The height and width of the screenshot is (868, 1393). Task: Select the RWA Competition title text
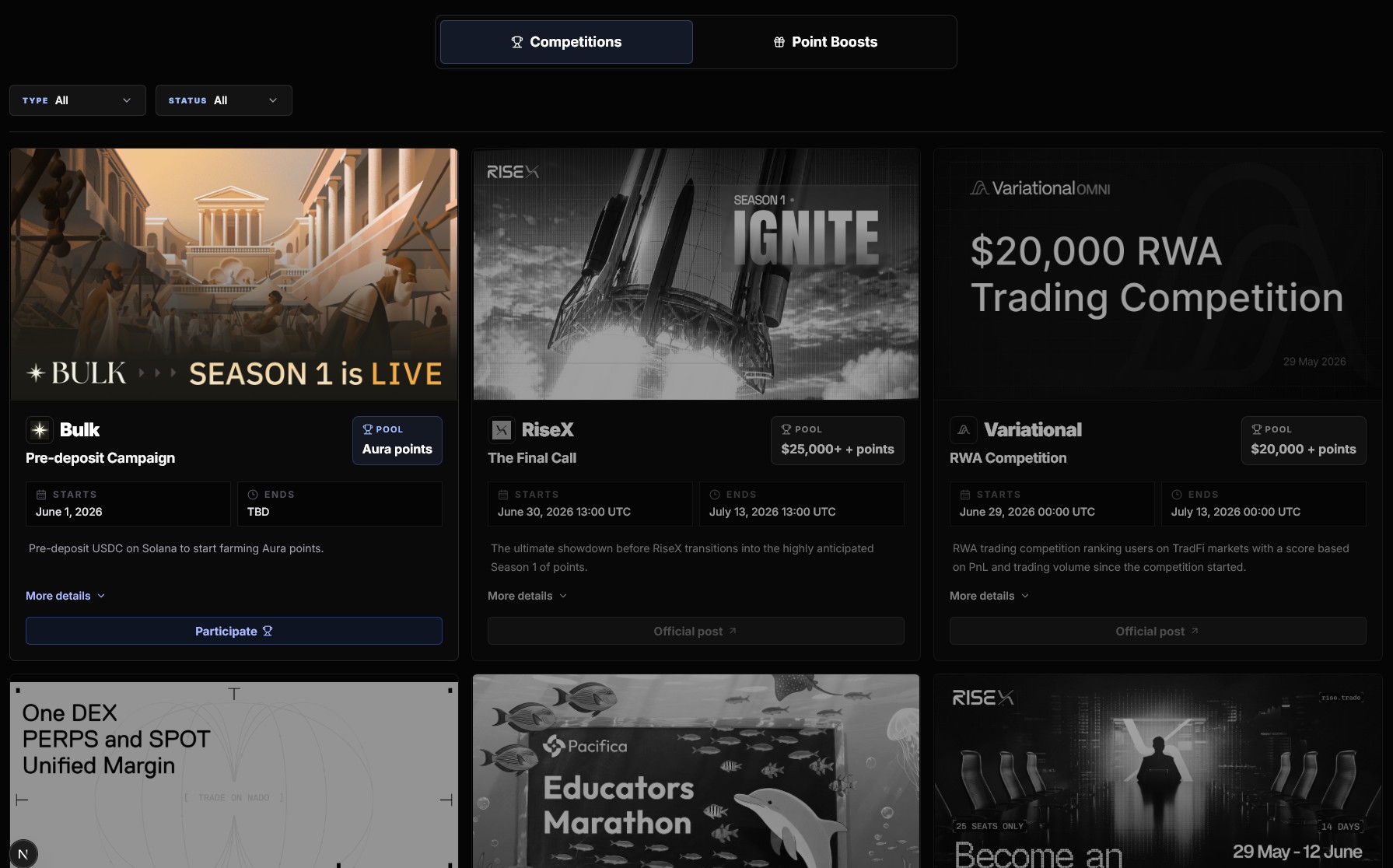tap(1008, 458)
